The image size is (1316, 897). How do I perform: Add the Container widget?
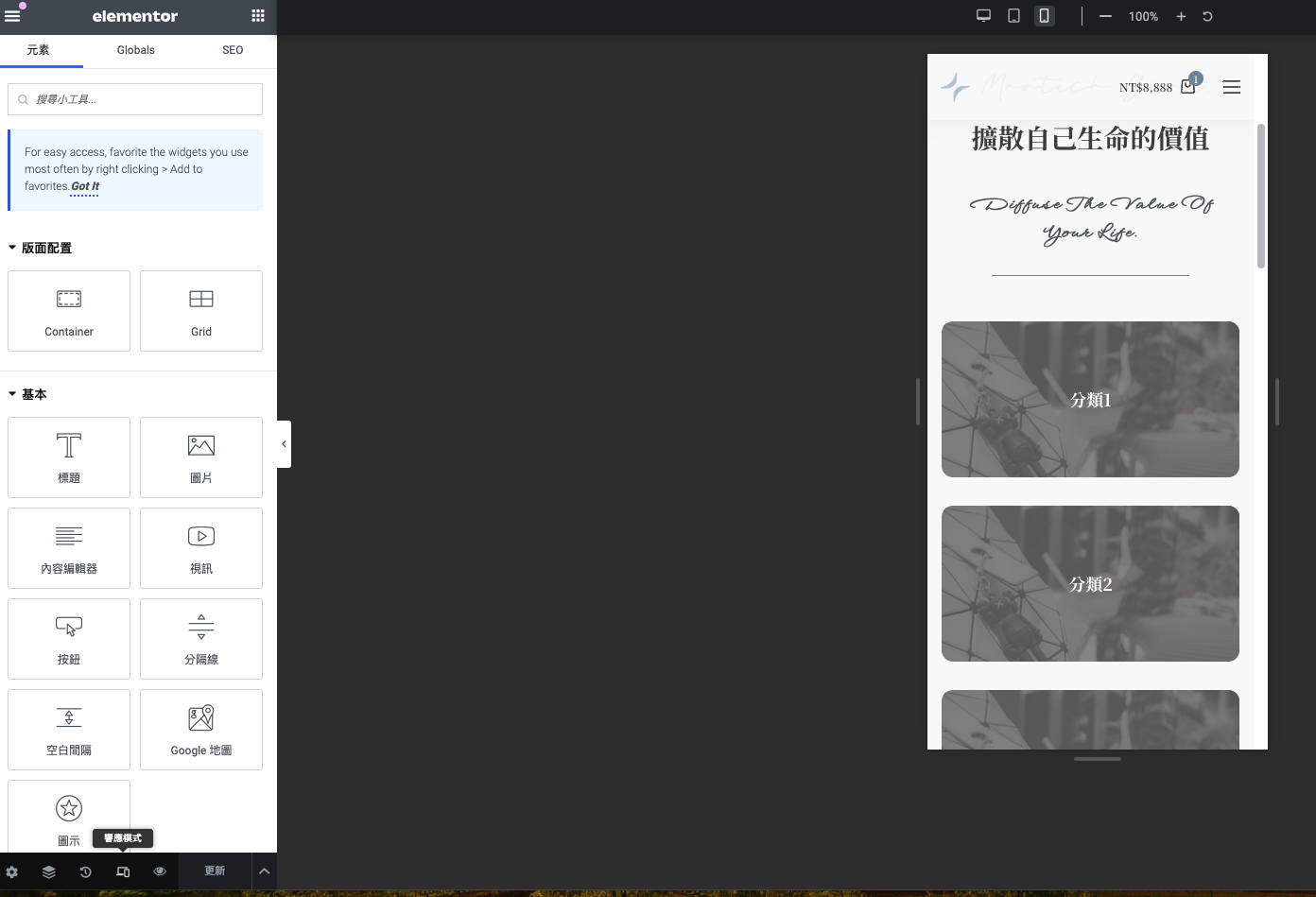click(x=69, y=311)
